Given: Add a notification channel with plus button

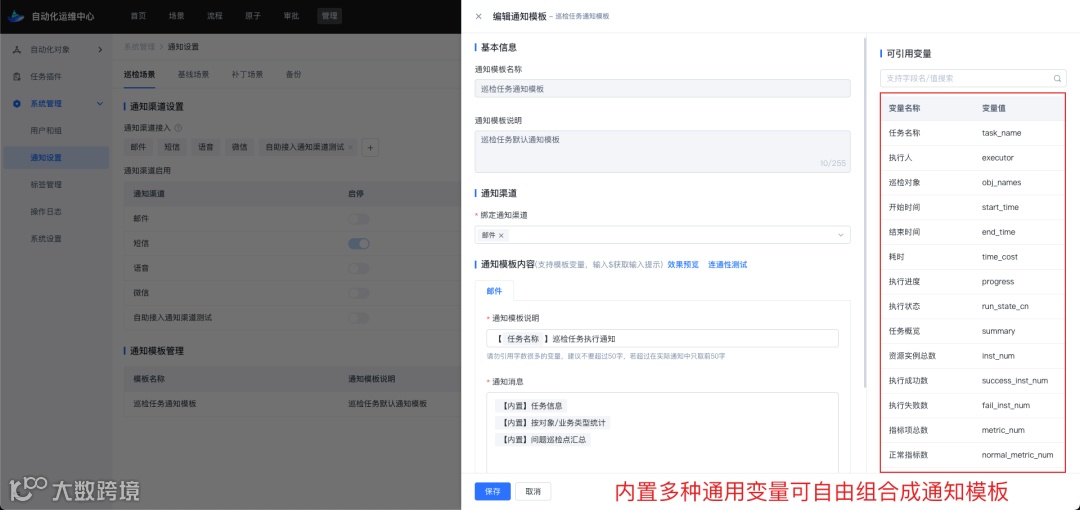Looking at the screenshot, I should click(x=371, y=147).
